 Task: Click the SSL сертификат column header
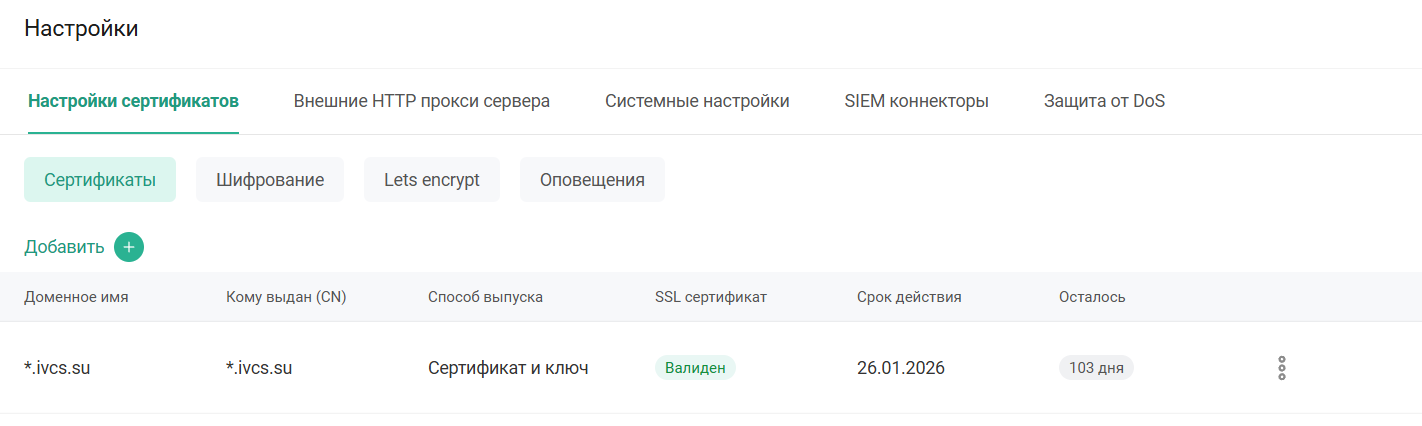710,297
